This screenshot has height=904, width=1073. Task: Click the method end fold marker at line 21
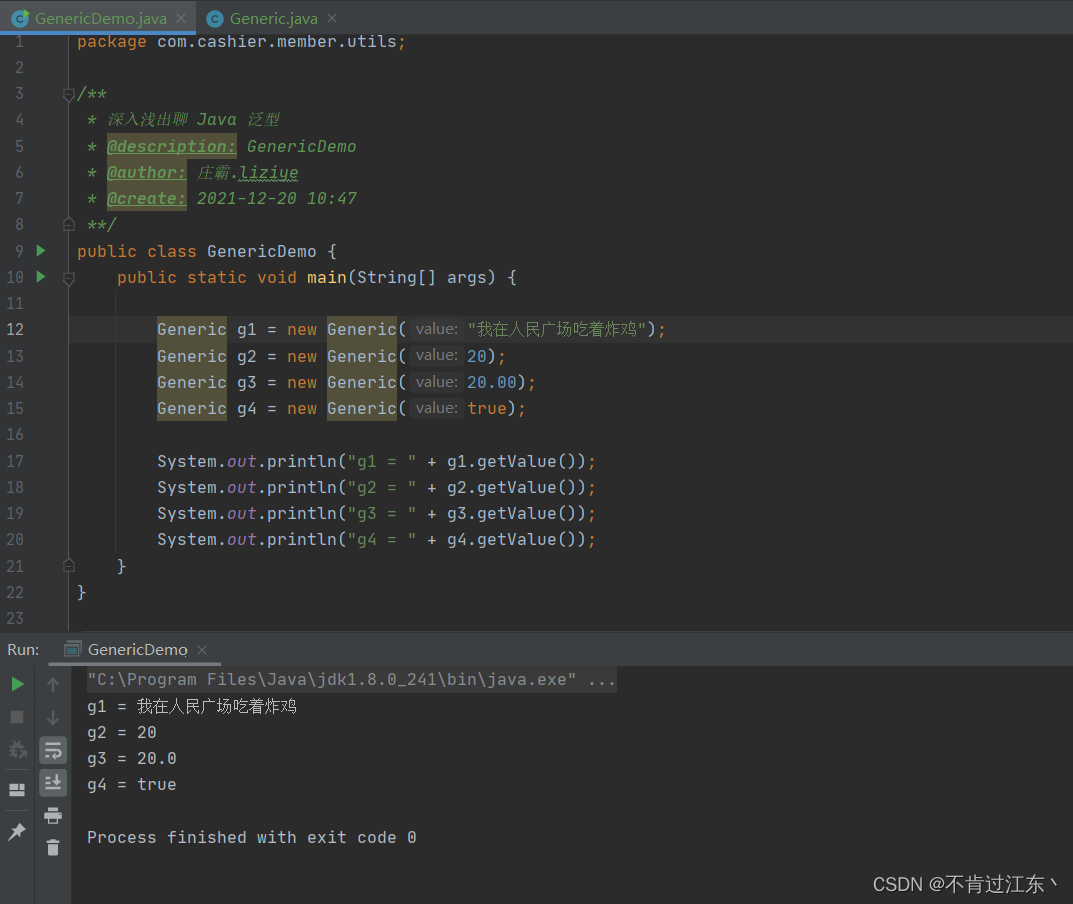pos(68,565)
